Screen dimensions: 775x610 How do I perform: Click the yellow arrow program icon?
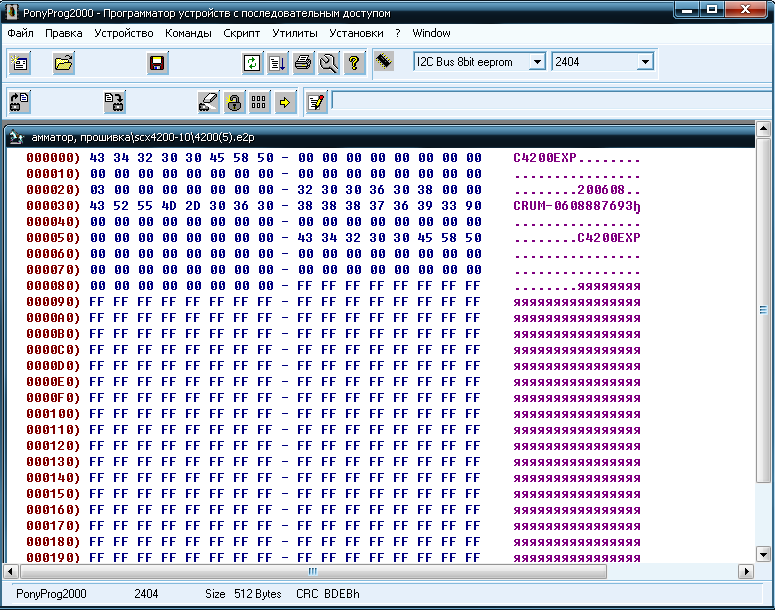point(285,102)
